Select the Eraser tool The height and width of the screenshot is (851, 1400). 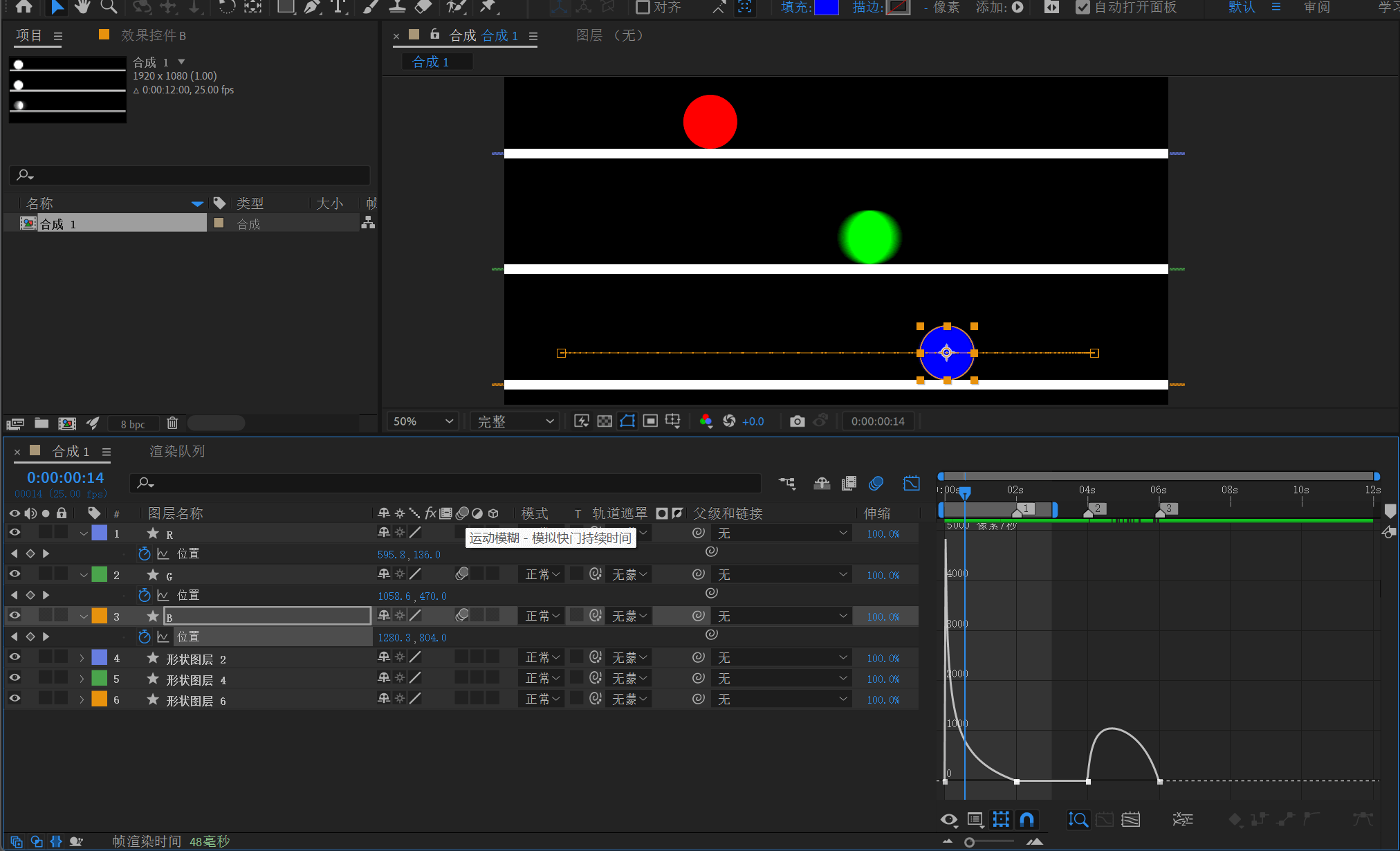pos(423,7)
